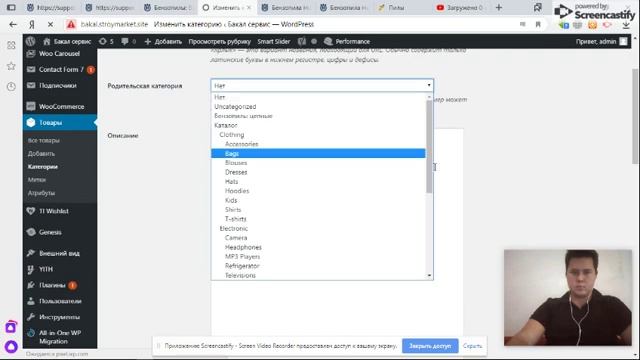Select Camera in category list
The image size is (640, 360).
tap(318, 238)
